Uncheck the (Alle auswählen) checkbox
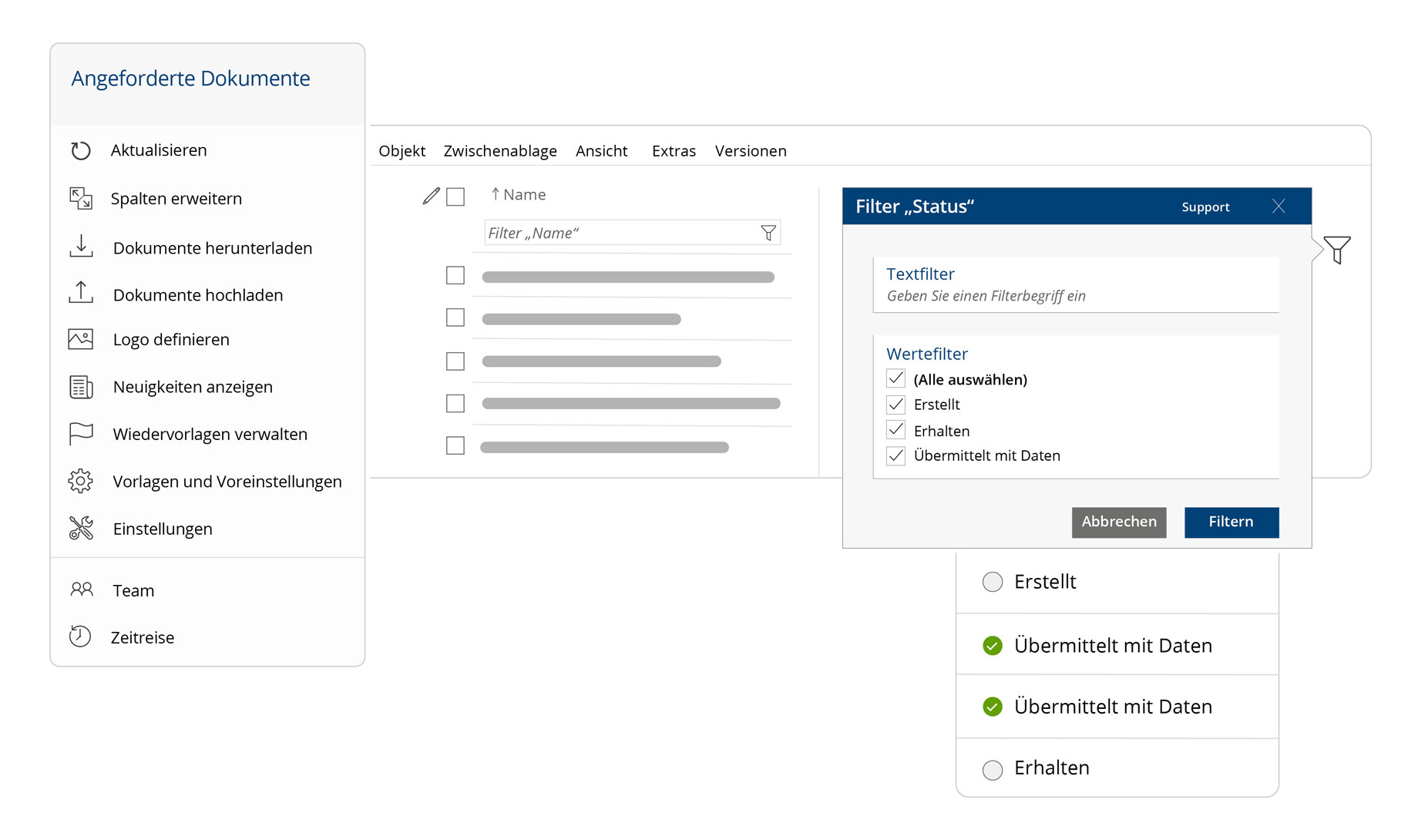This screenshot has width=1418, height=840. [x=895, y=378]
